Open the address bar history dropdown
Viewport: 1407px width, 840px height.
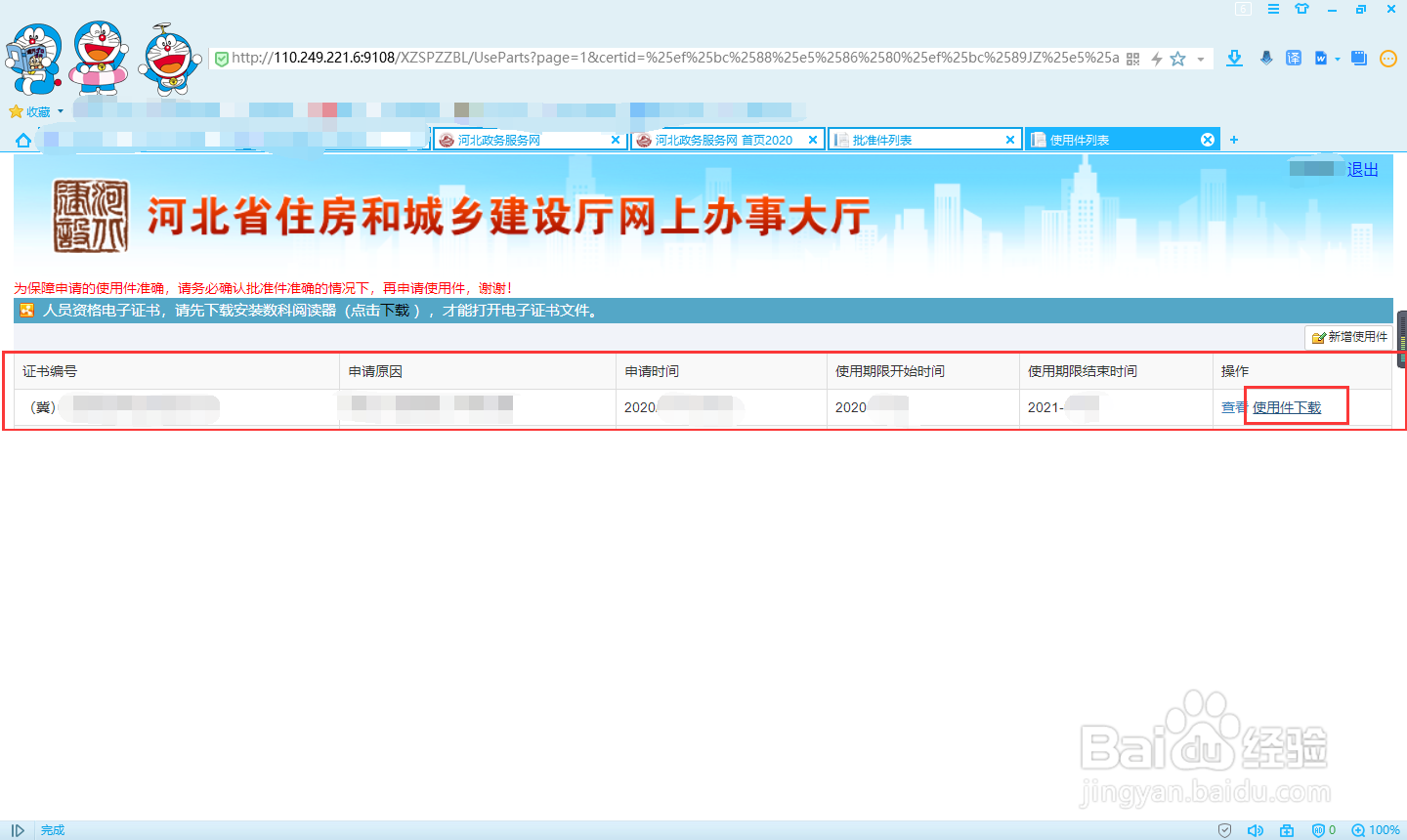pos(1201,58)
